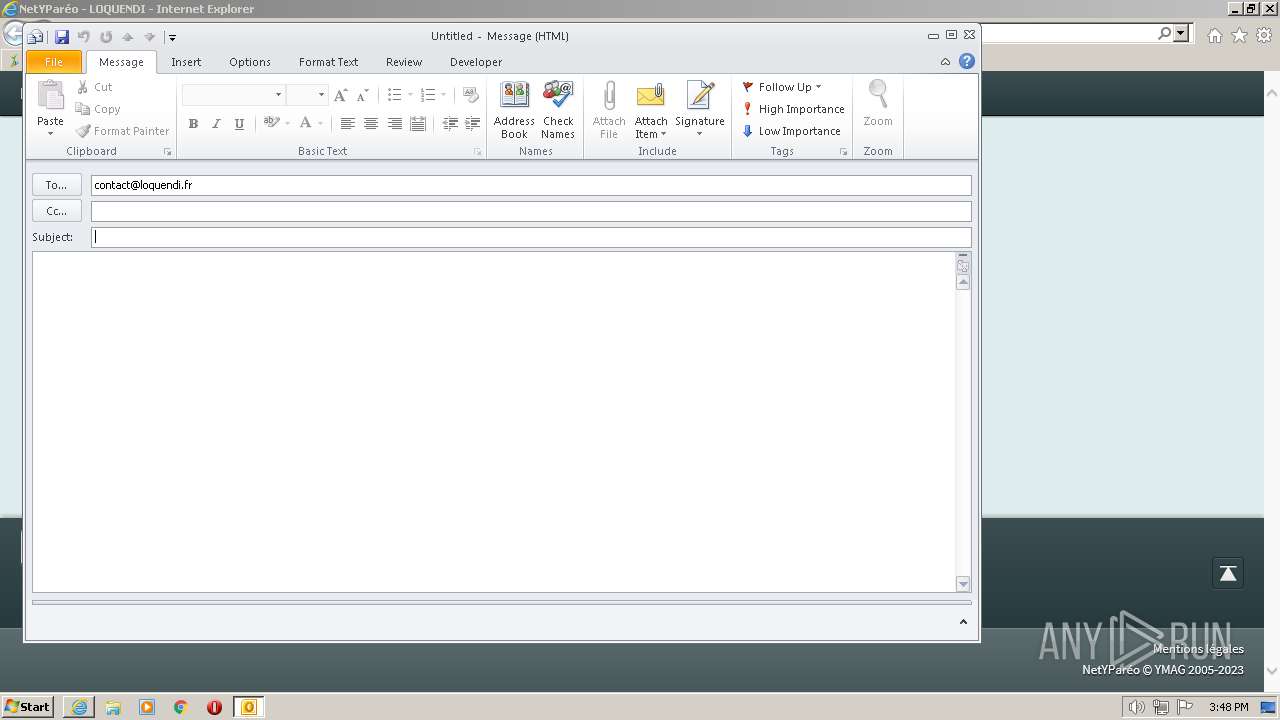Image resolution: width=1280 pixels, height=720 pixels.
Task: Open Customize Quick Access Toolbar dropdown
Action: (x=173, y=38)
